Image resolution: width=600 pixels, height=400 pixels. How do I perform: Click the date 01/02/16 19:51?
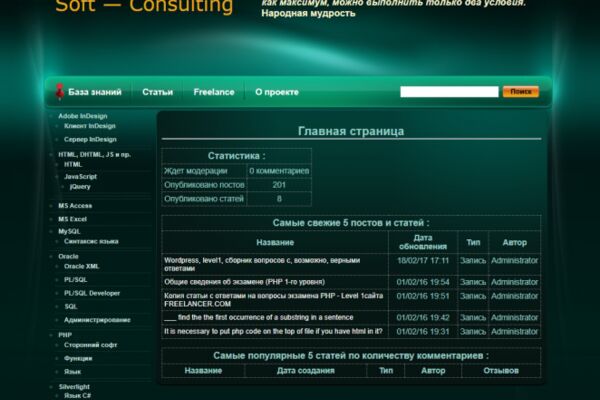point(423,296)
